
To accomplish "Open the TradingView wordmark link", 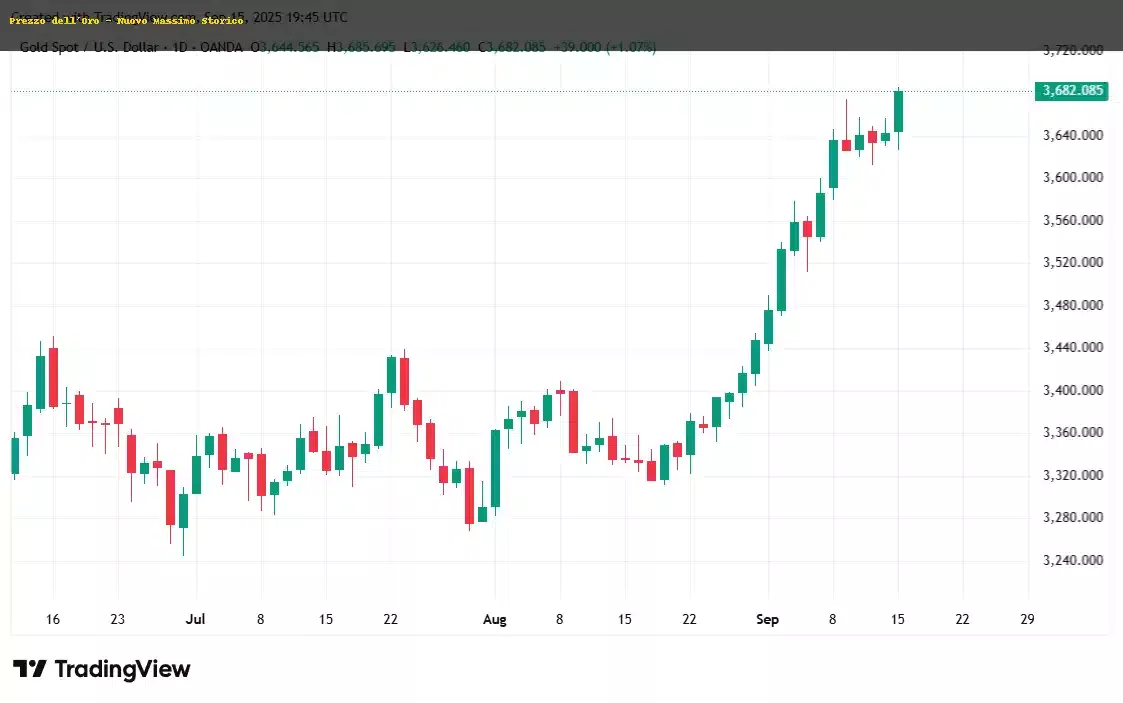I will (x=122, y=669).
